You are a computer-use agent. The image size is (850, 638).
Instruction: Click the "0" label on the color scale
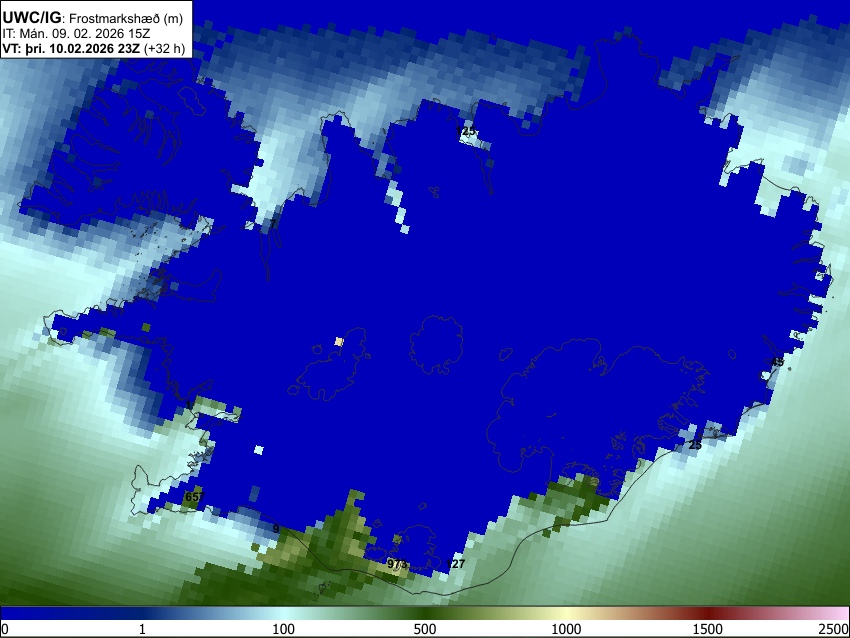point(5,629)
